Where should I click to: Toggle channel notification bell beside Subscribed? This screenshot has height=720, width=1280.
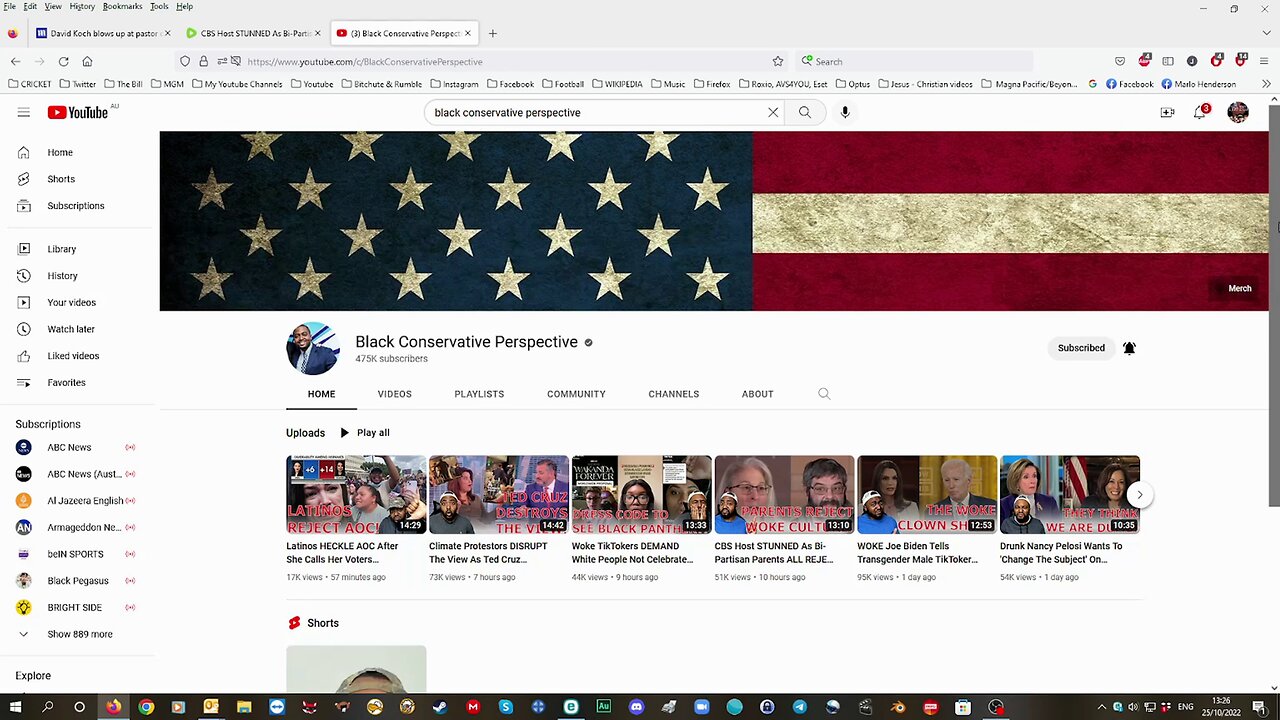[x=1129, y=348]
